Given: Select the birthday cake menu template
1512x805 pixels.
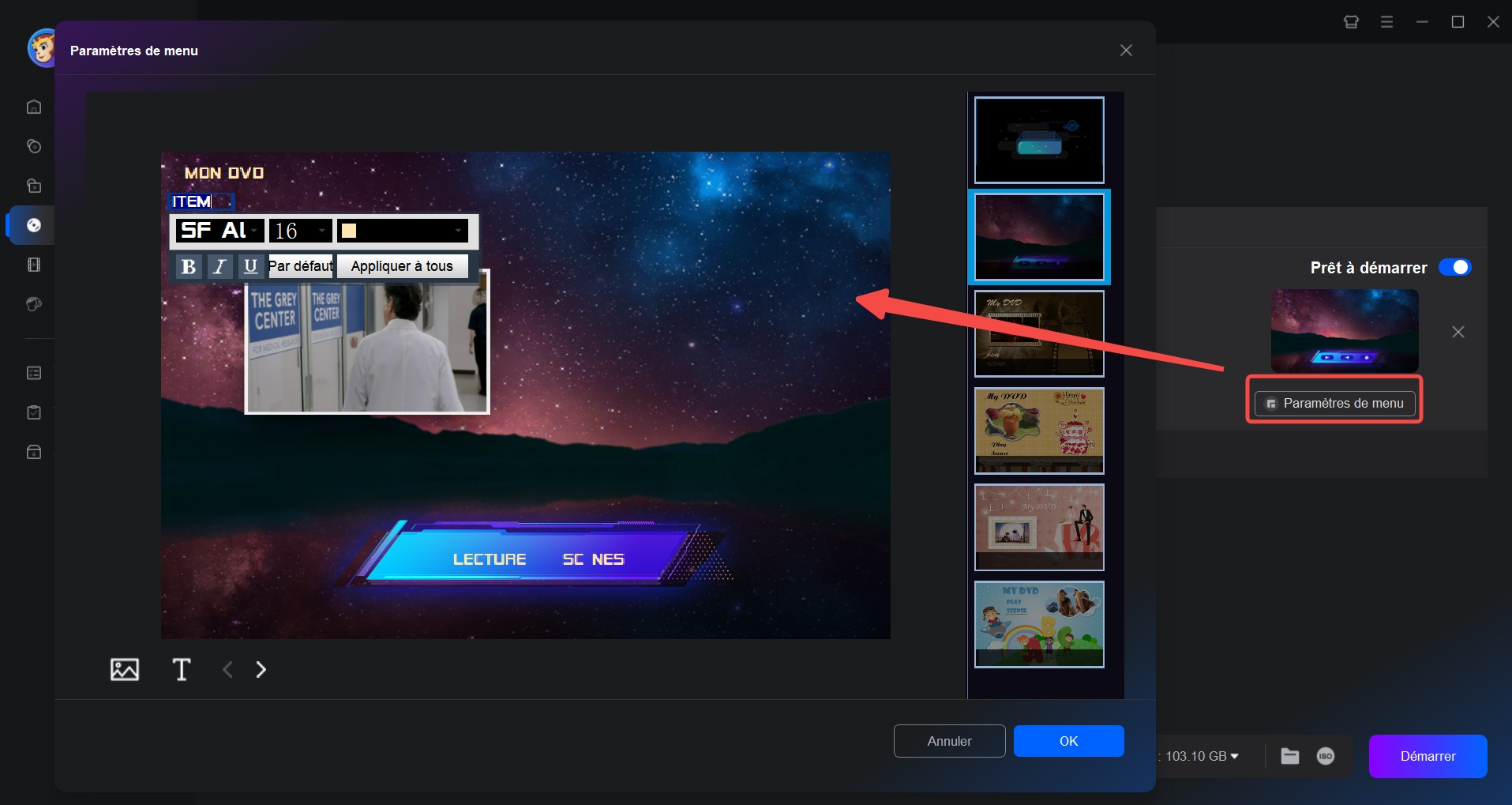Looking at the screenshot, I should pyautogui.click(x=1039, y=431).
